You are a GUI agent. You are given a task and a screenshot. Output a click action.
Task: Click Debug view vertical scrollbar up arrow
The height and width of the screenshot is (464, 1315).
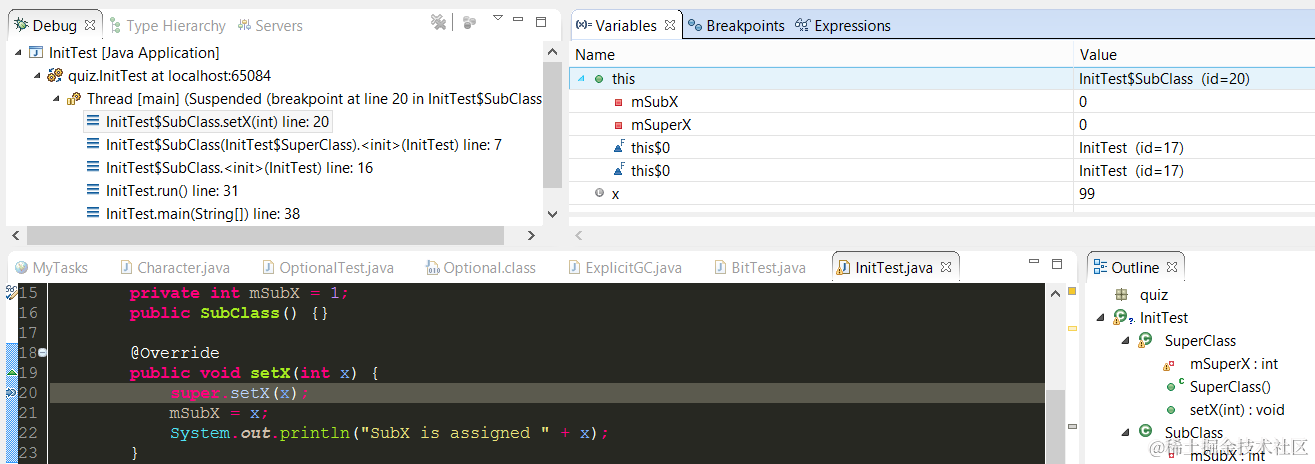click(x=552, y=50)
